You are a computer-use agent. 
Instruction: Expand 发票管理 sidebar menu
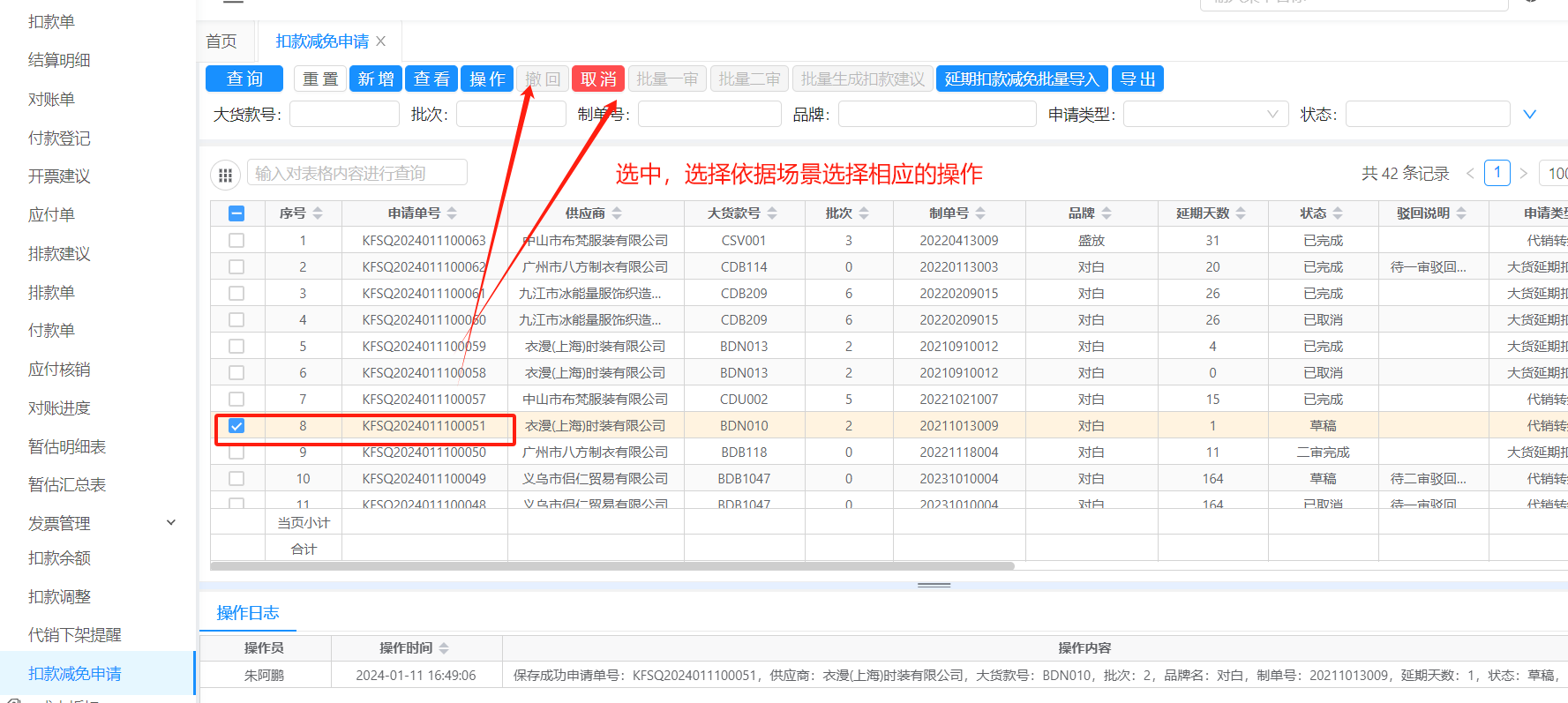click(171, 523)
